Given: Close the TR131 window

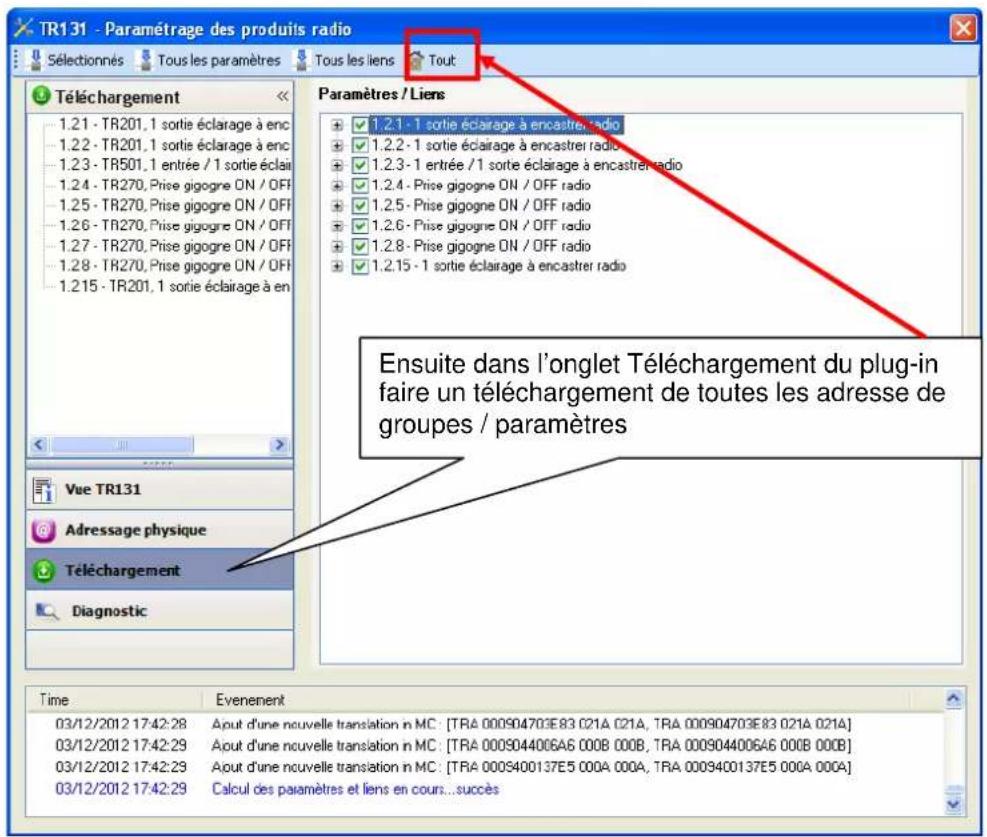Looking at the screenshot, I should coord(963,28).
